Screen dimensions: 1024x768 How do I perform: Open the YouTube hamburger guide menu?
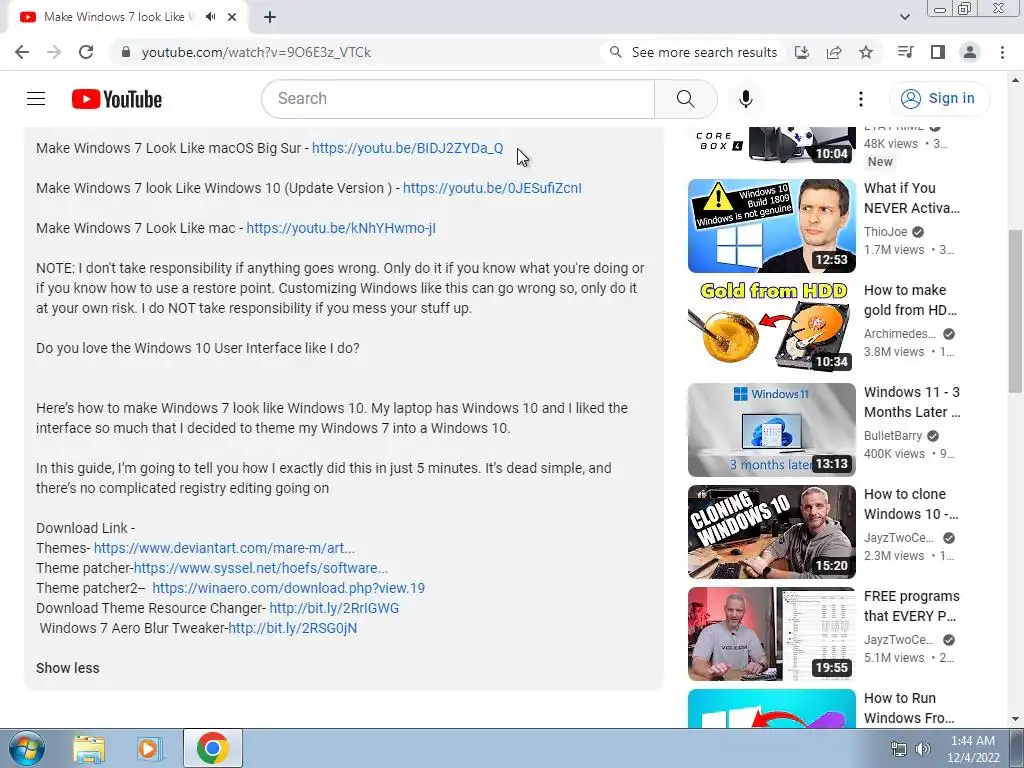(36, 99)
